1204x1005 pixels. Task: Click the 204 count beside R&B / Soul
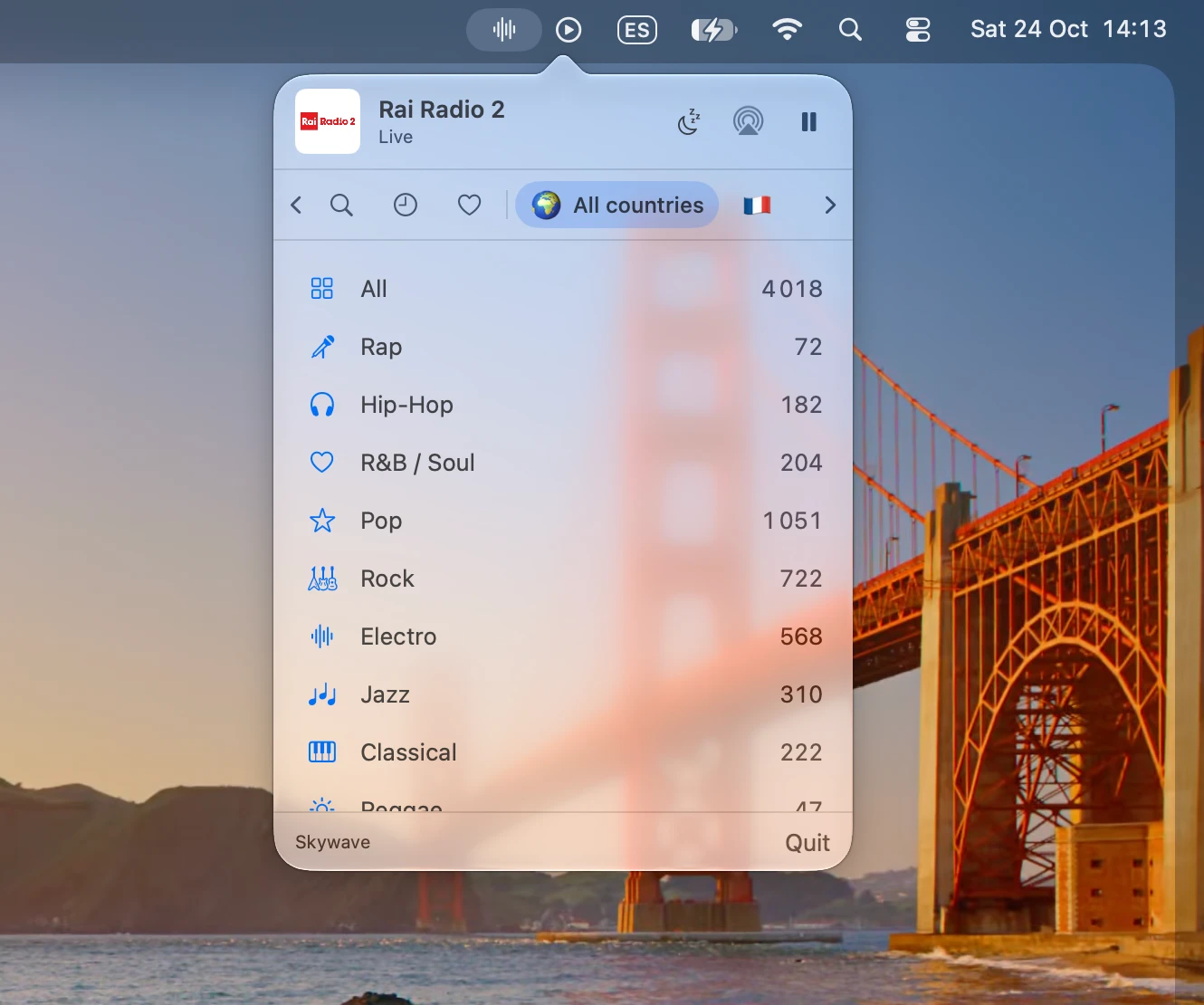[801, 463]
